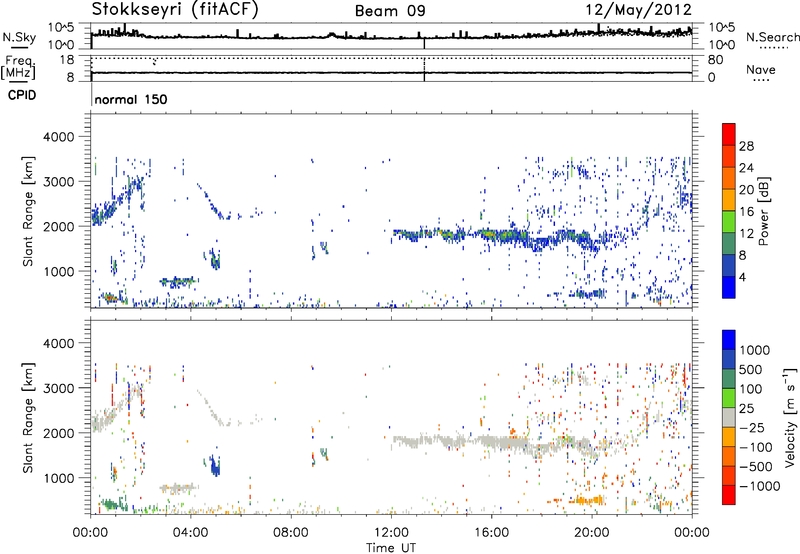Click the "Nave" legend label
The image size is (800, 554).
(761, 69)
